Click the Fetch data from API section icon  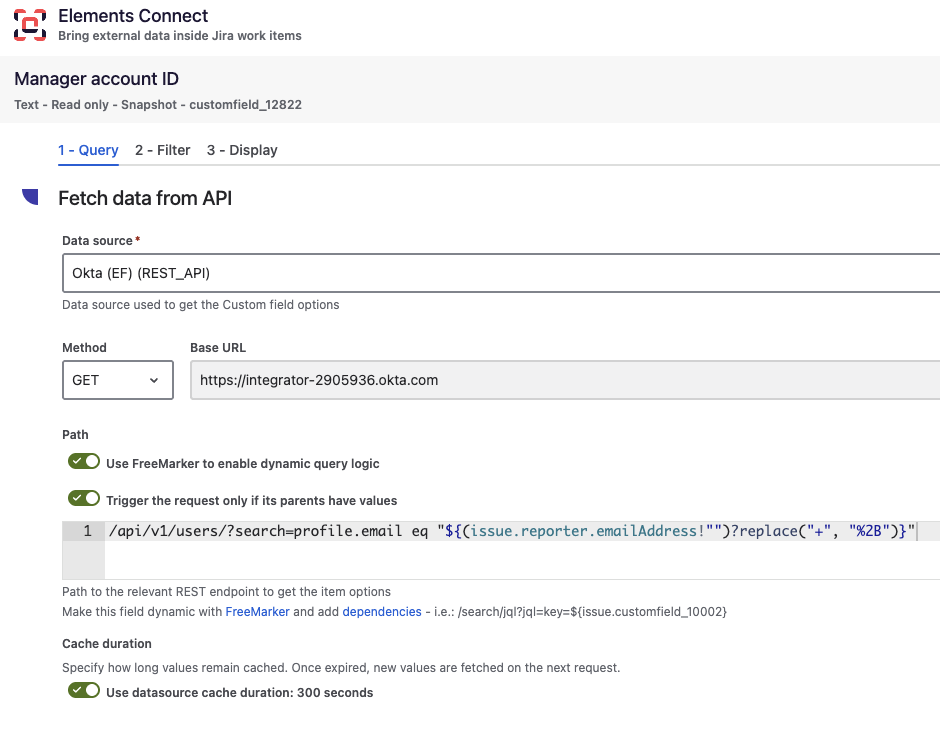click(x=30, y=197)
